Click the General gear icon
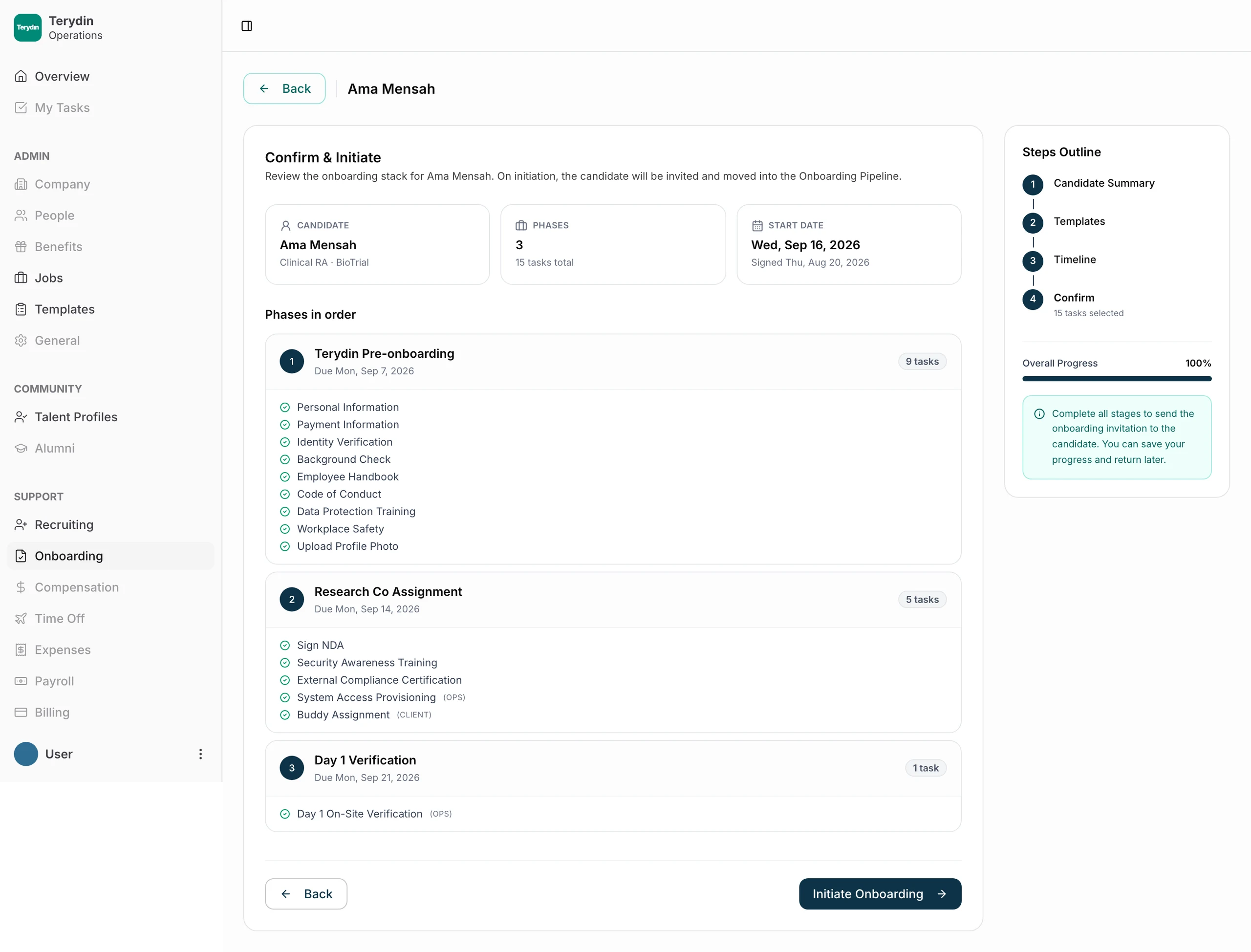Image resolution: width=1251 pixels, height=952 pixels. click(x=21, y=341)
